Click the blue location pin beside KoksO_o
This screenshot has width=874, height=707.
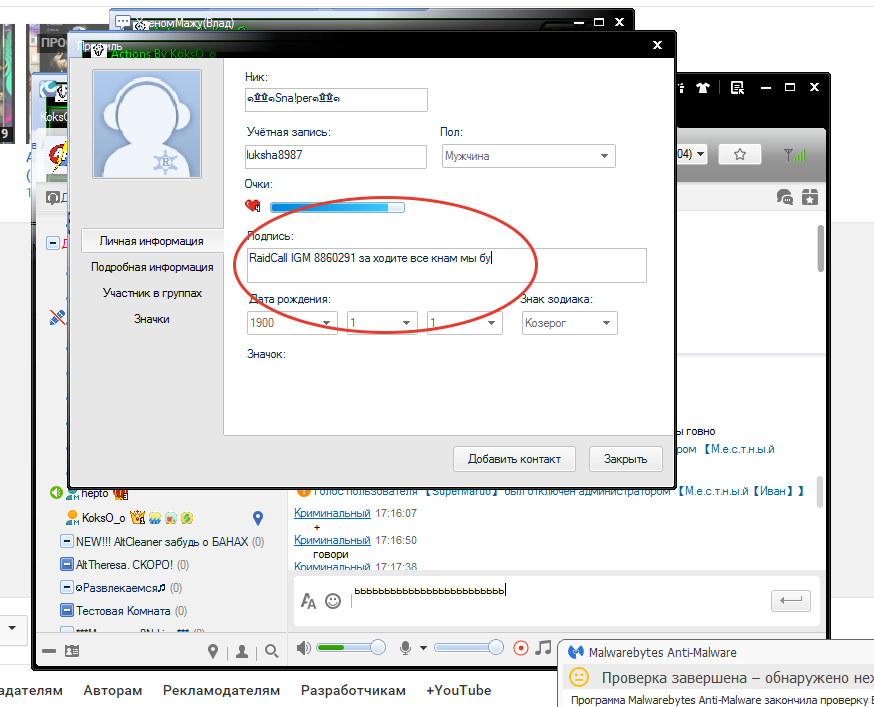[258, 519]
